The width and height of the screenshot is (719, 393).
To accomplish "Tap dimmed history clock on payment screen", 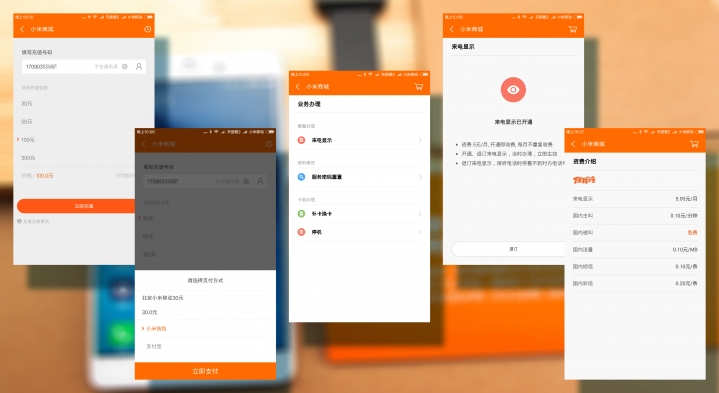I will pyautogui.click(x=269, y=144).
